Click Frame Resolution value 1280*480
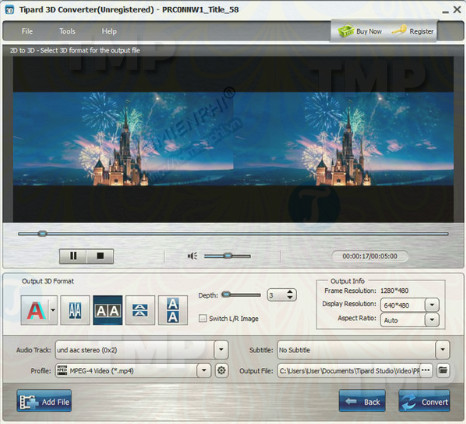 (x=395, y=290)
